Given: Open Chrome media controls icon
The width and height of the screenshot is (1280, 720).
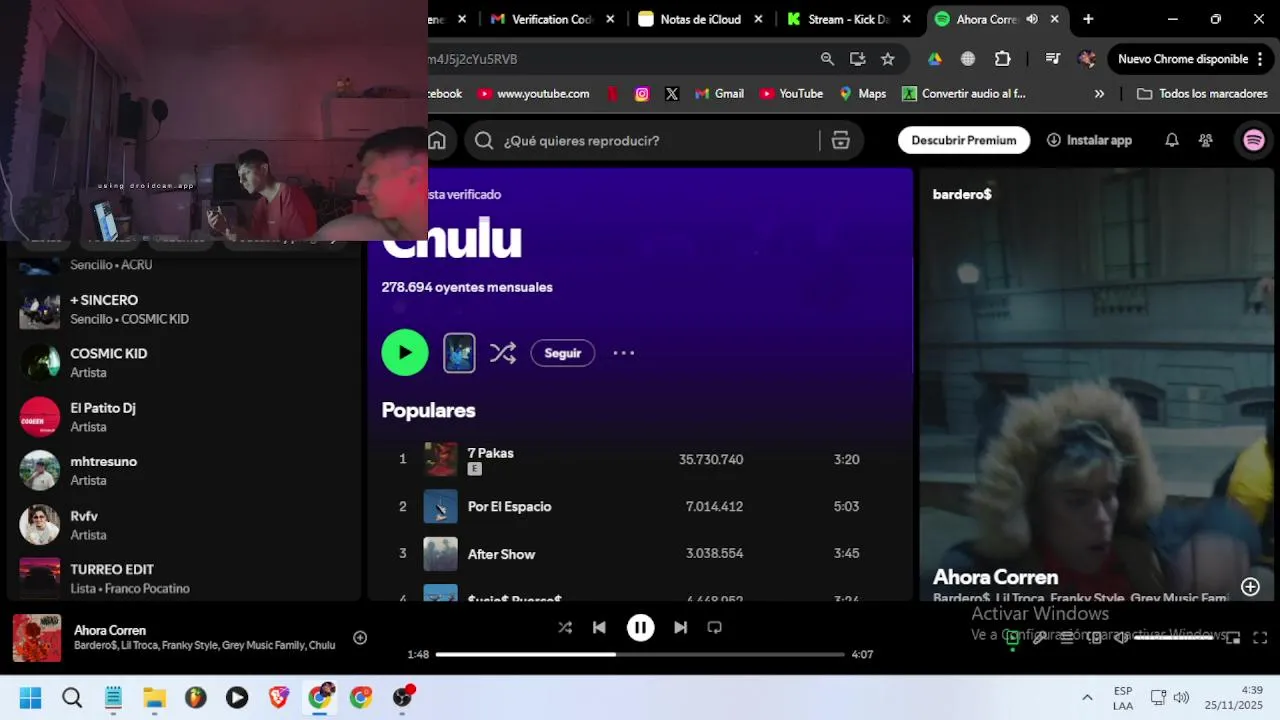Looking at the screenshot, I should pyautogui.click(x=1052, y=59).
